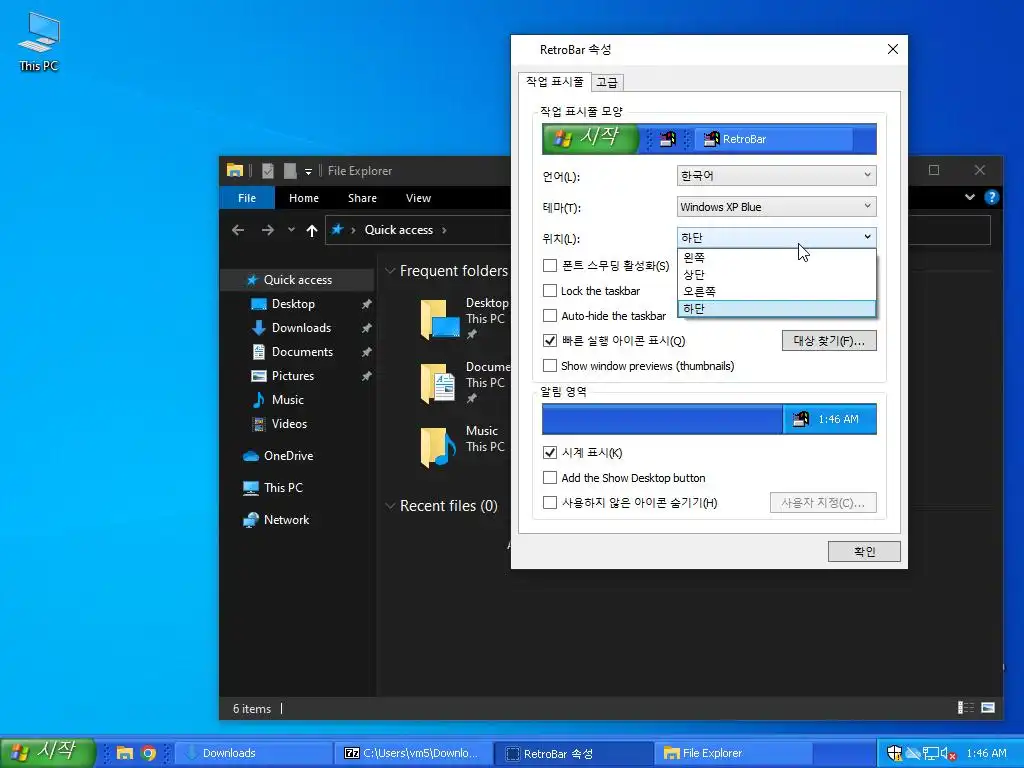1024x768 pixels.
Task: Select Quick access in navigation pane
Action: click(x=298, y=280)
